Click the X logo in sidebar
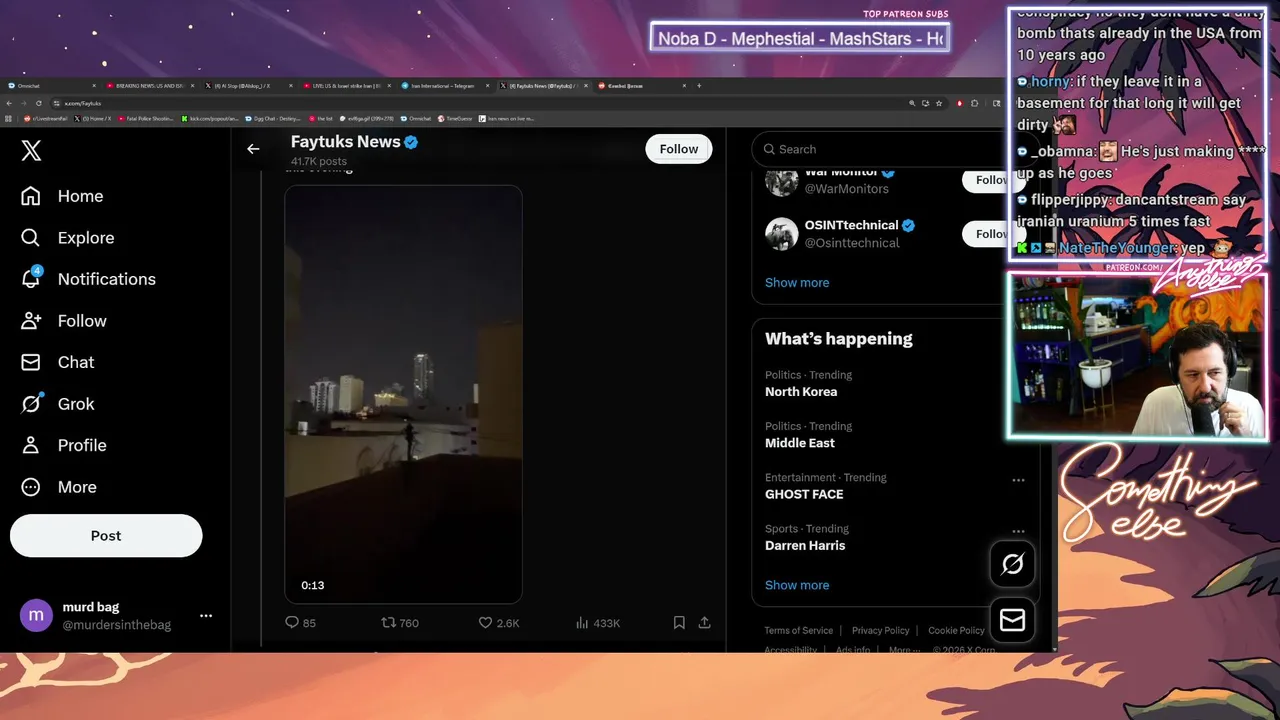Image resolution: width=1280 pixels, height=720 pixels. [31, 150]
